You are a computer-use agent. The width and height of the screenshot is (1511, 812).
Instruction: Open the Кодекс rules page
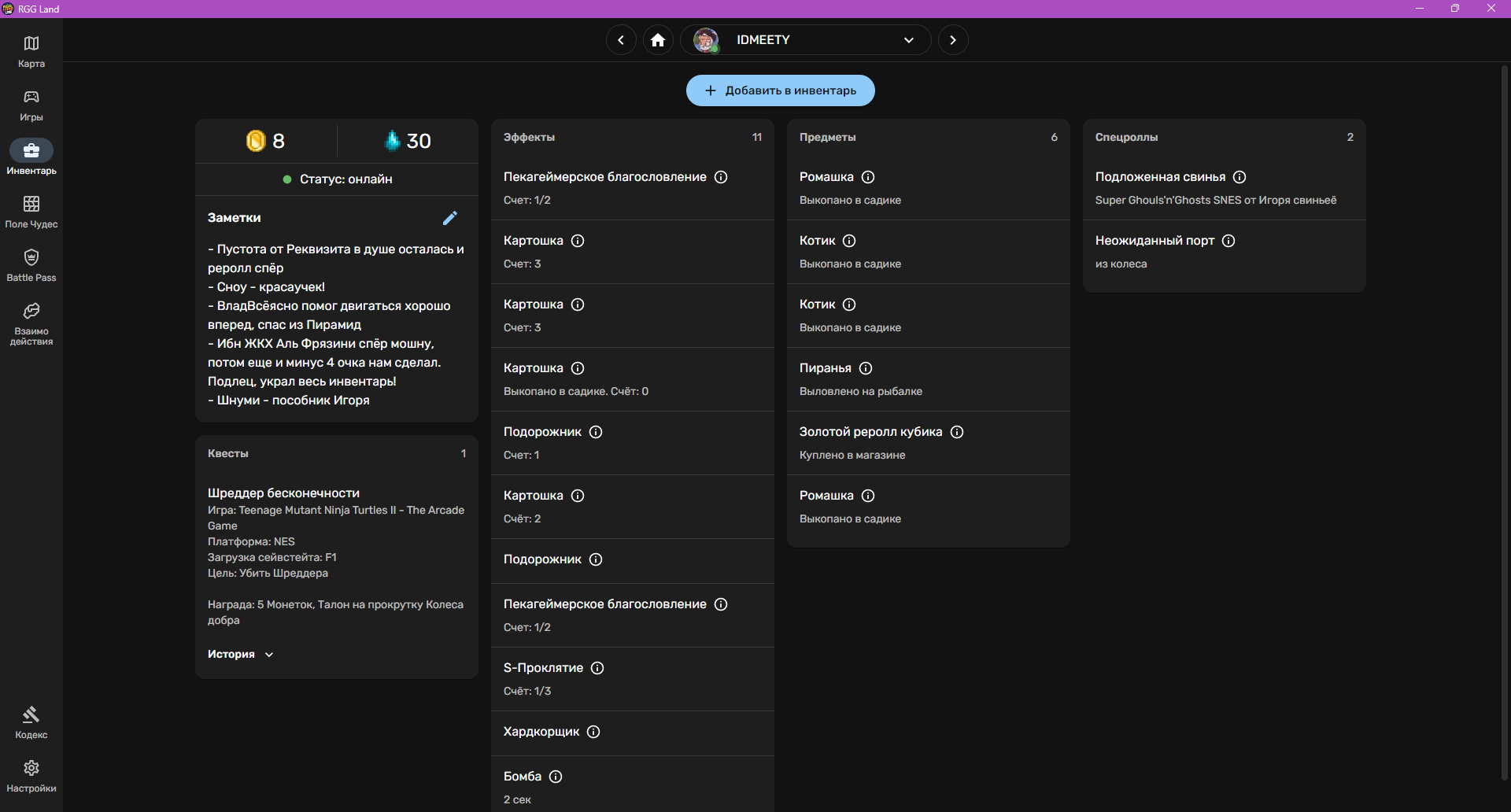click(x=31, y=722)
